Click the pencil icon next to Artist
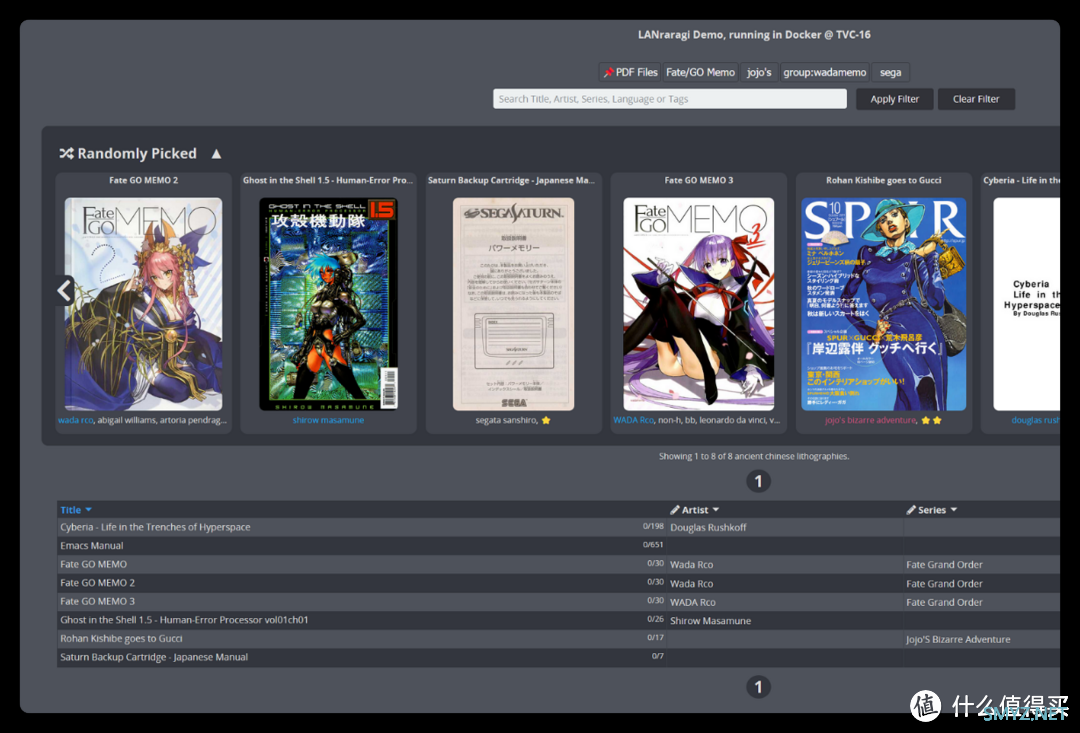Screen dimensions: 1080x733 coord(675,510)
